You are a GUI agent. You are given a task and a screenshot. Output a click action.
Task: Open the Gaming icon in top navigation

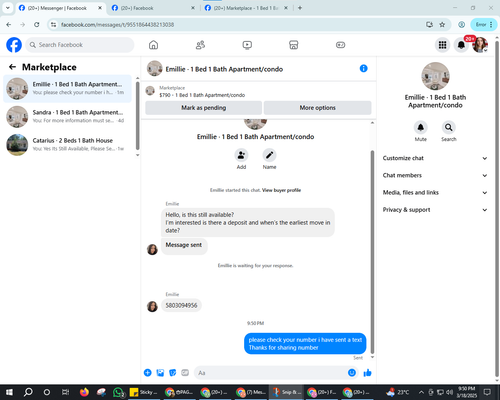pos(340,45)
